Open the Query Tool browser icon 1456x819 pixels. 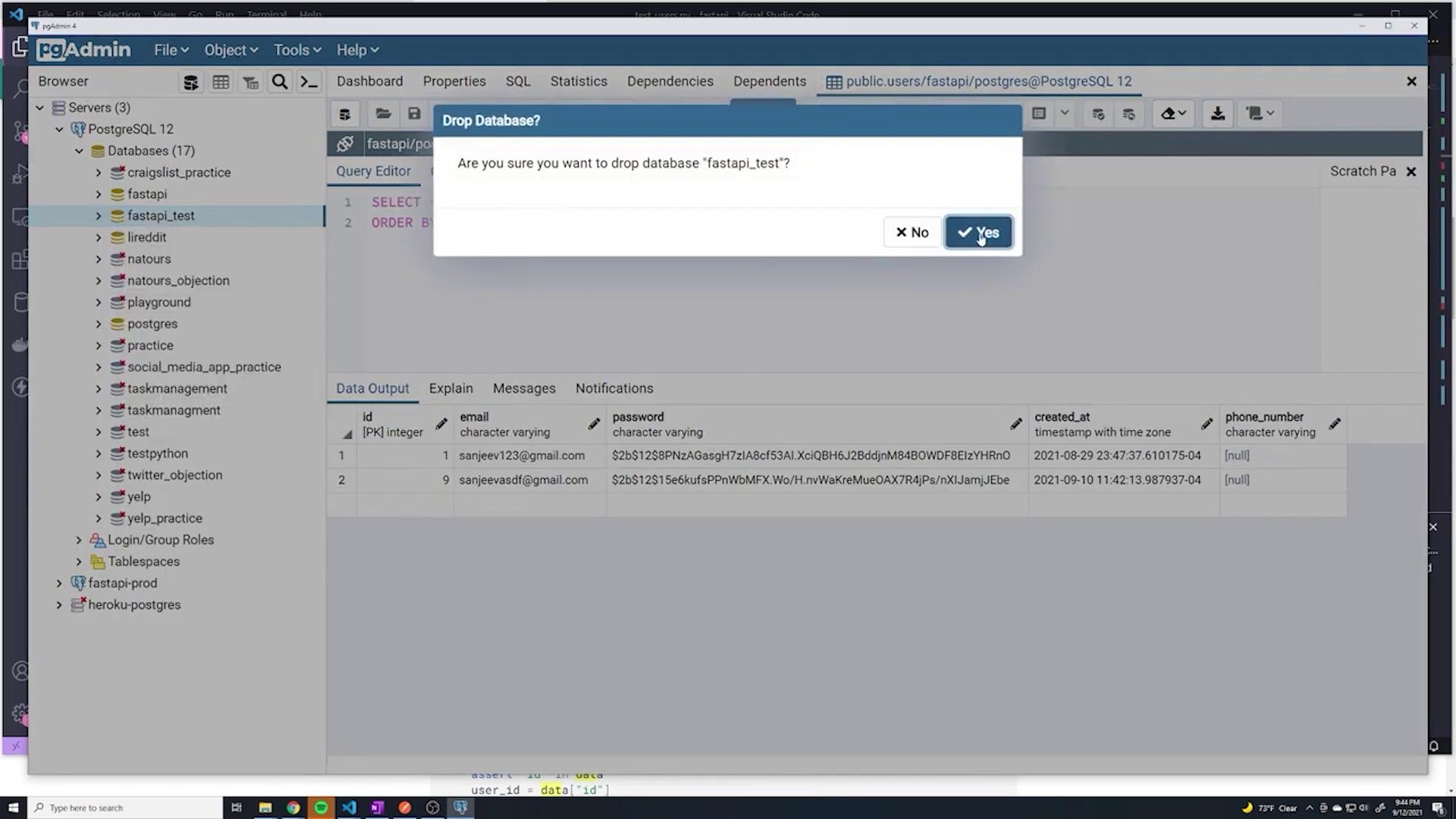pos(191,82)
